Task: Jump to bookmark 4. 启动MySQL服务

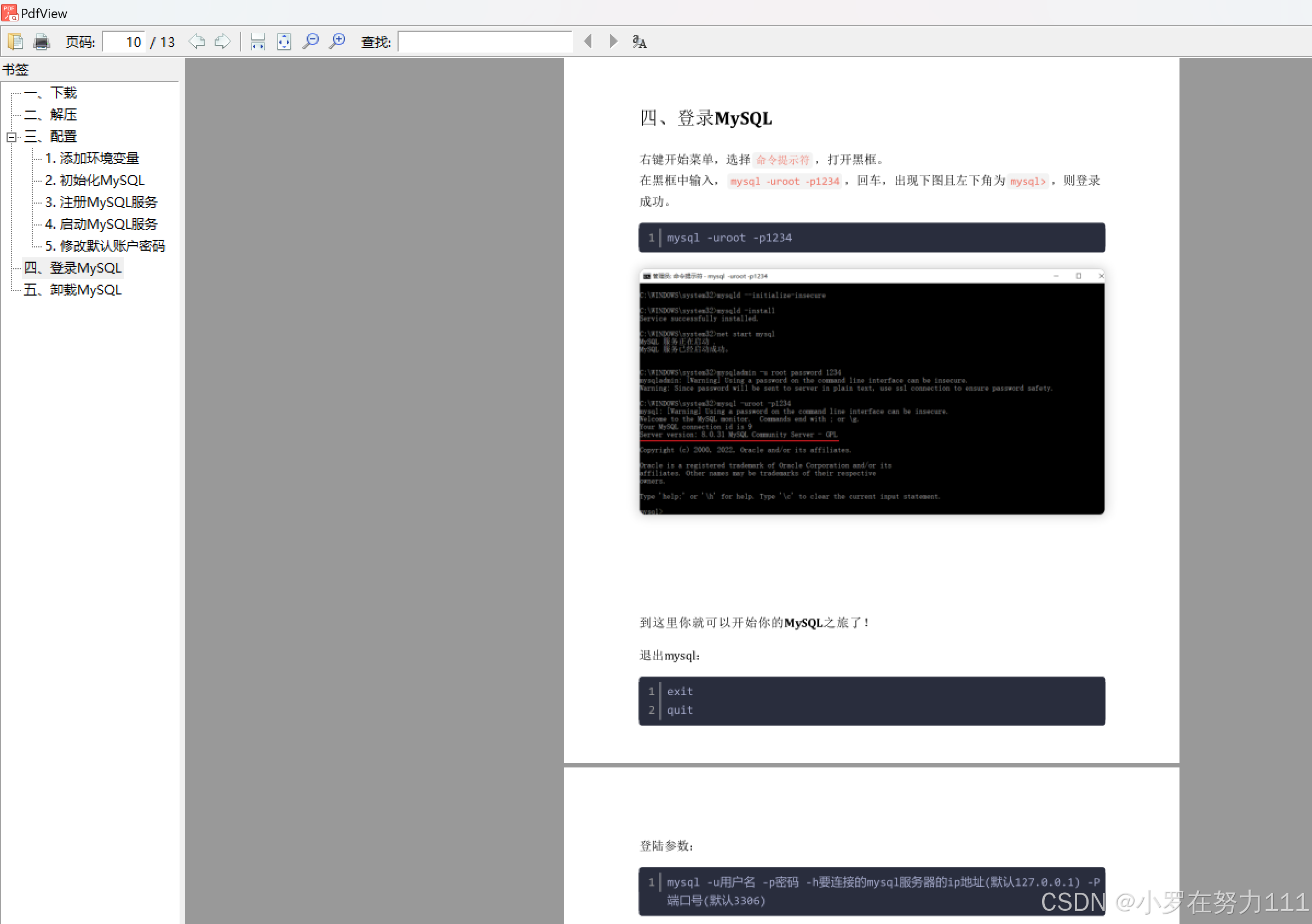Action: point(101,224)
